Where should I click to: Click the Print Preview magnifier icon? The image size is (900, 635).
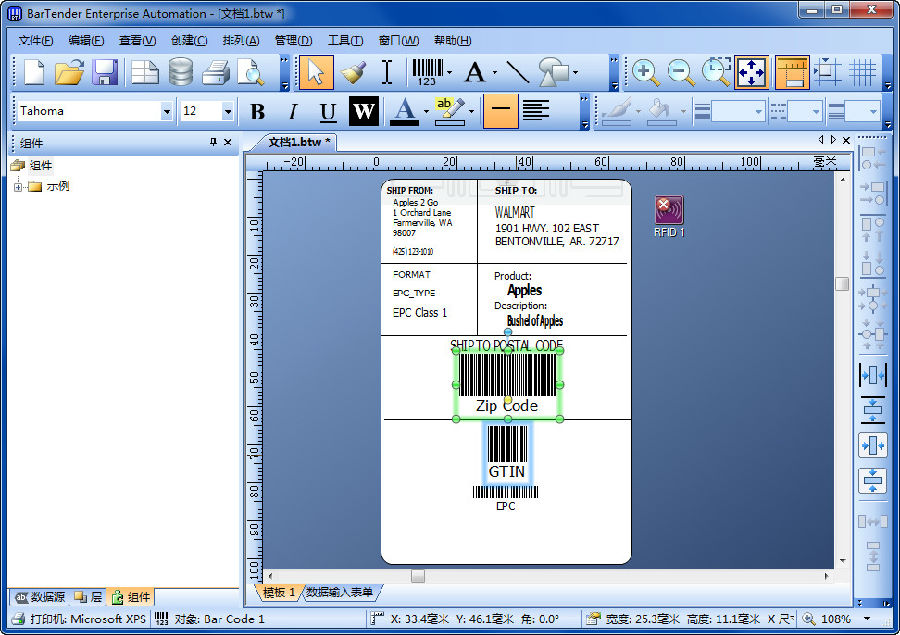point(250,72)
